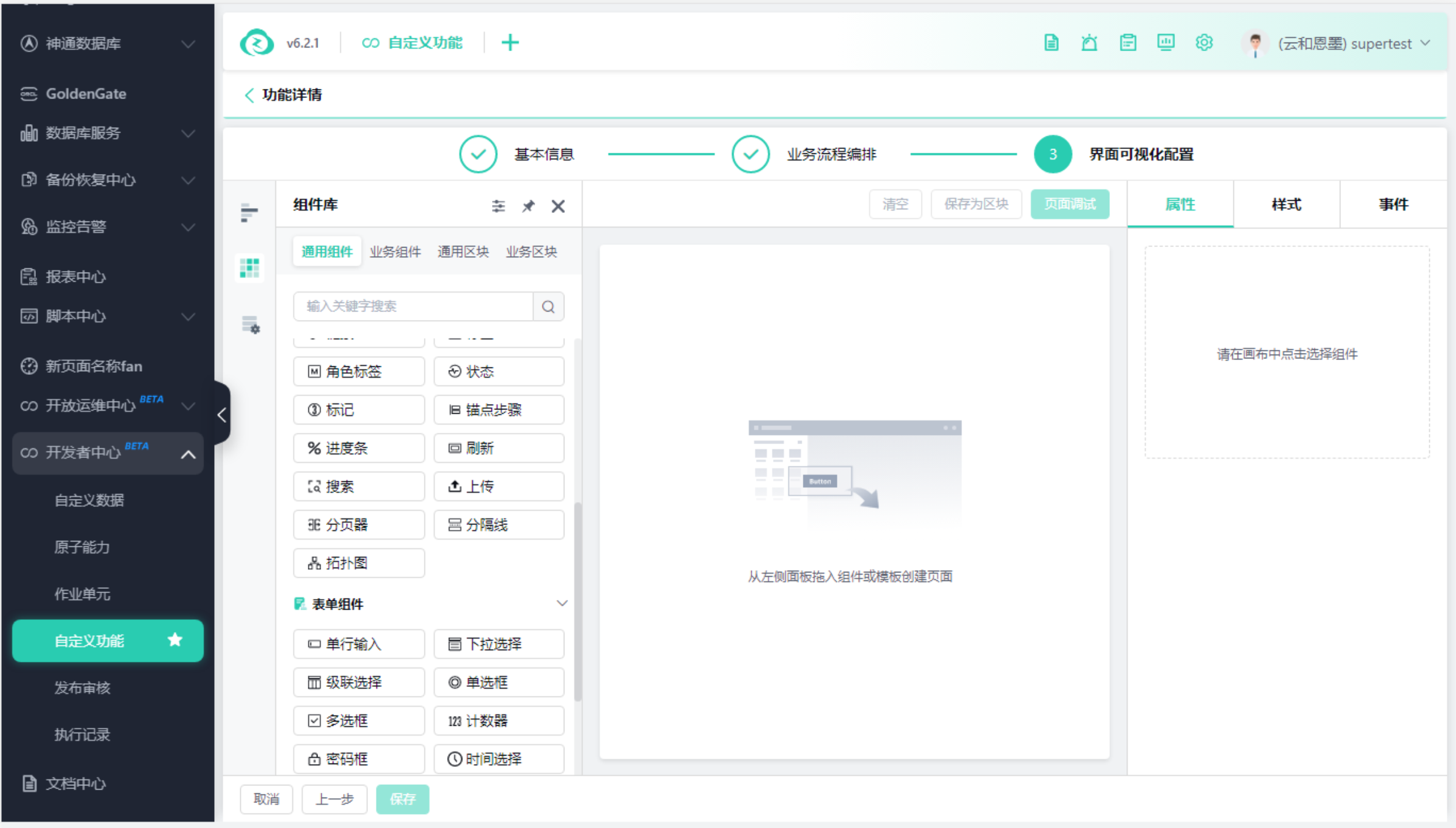Toggle the favorite star on 自定义功能
This screenshot has width=1456, height=828.
pos(175,640)
